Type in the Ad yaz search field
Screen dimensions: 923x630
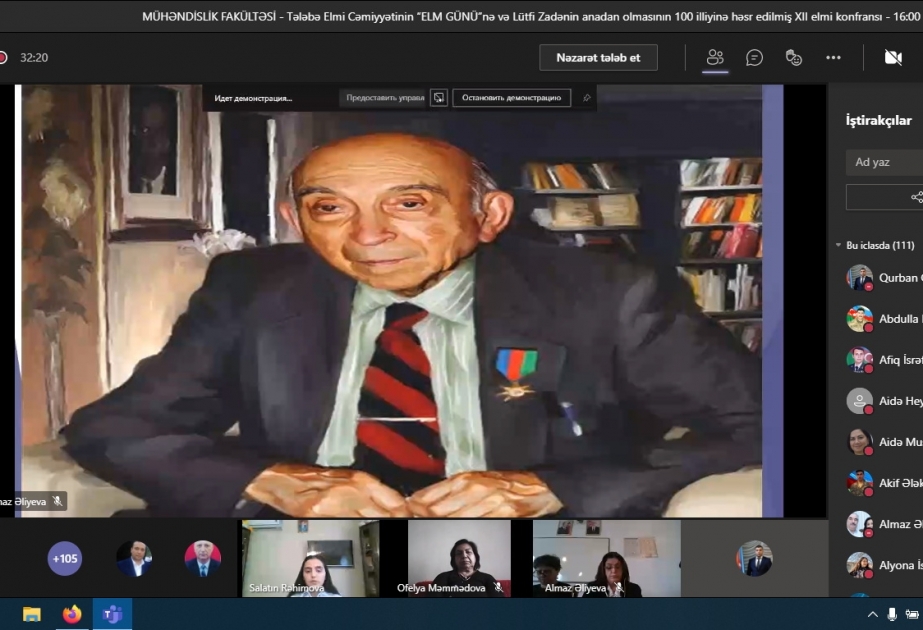[884, 162]
